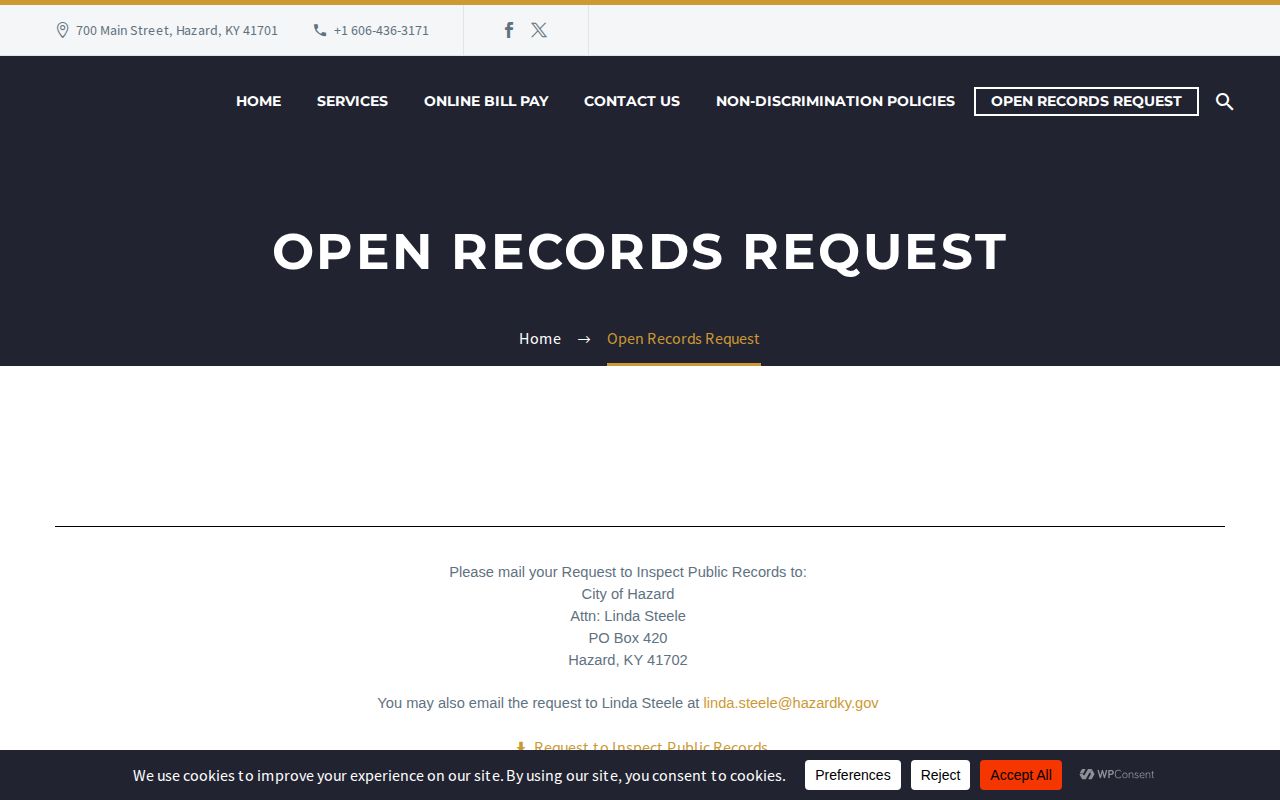Accept all cookies
1280x800 pixels.
(1021, 775)
